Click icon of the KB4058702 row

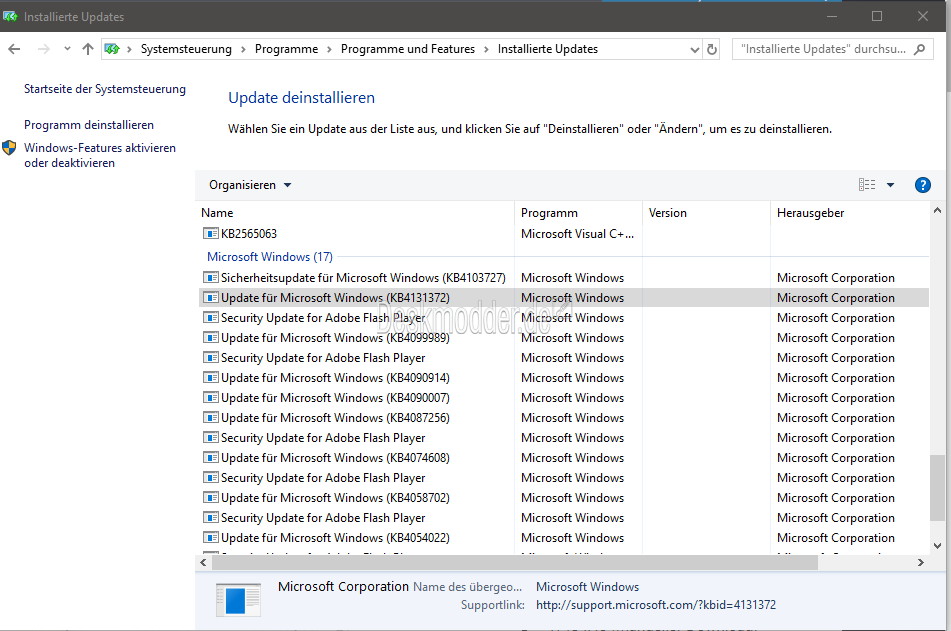(210, 498)
